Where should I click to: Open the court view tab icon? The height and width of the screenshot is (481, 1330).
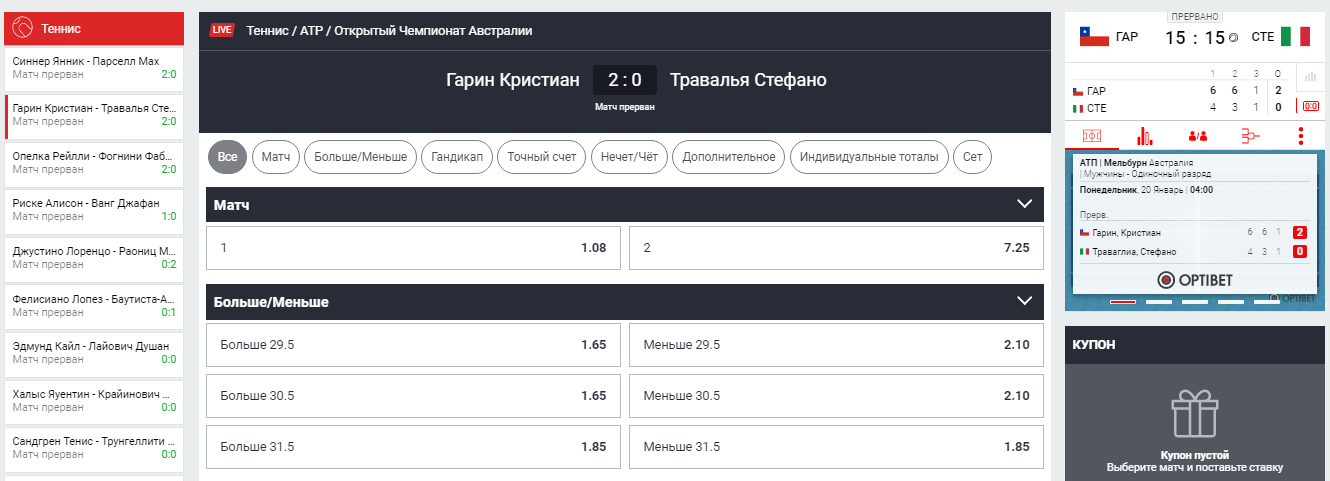point(1092,136)
